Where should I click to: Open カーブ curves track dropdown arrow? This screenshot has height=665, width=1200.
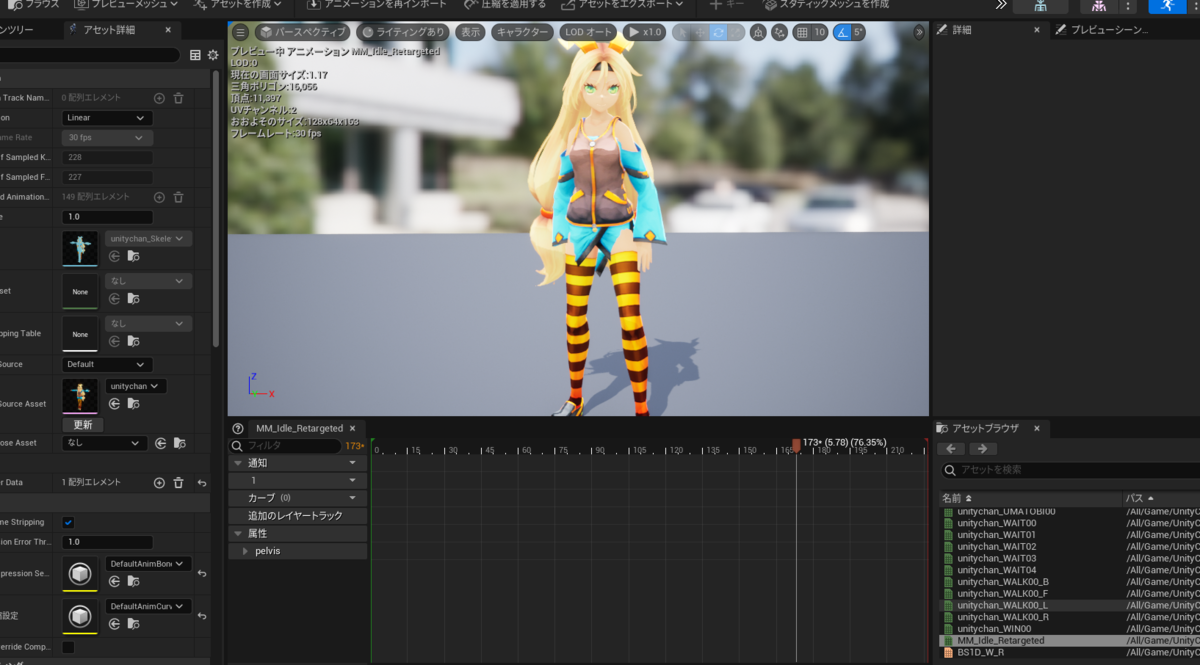352,498
